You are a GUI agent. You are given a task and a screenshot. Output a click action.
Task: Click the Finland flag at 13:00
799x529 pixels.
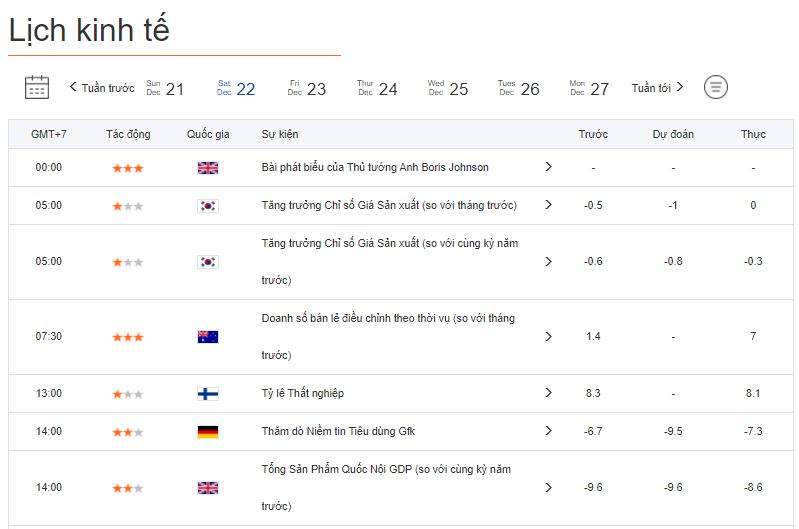pyautogui.click(x=208, y=394)
